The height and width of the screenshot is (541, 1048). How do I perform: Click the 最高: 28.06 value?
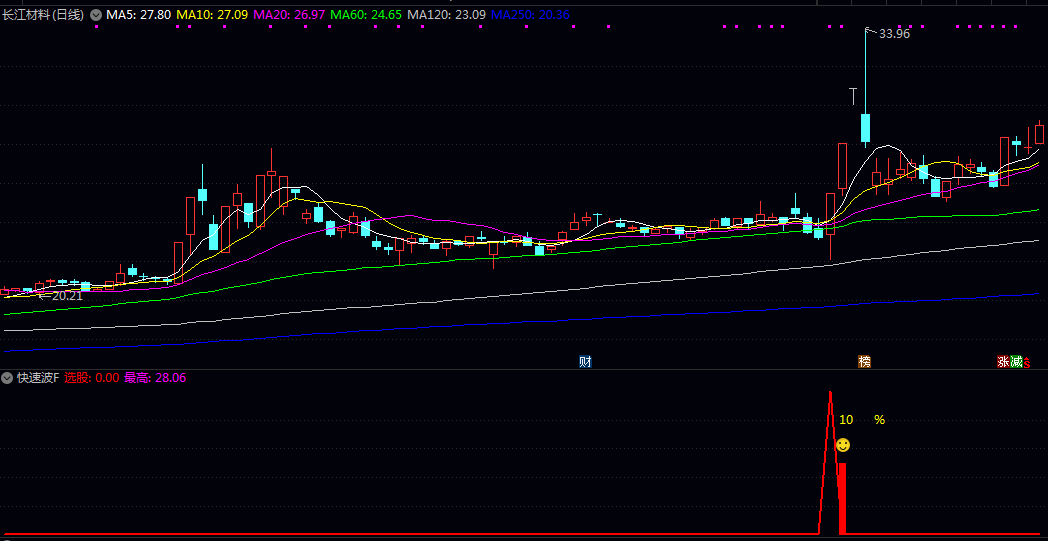tap(155, 378)
